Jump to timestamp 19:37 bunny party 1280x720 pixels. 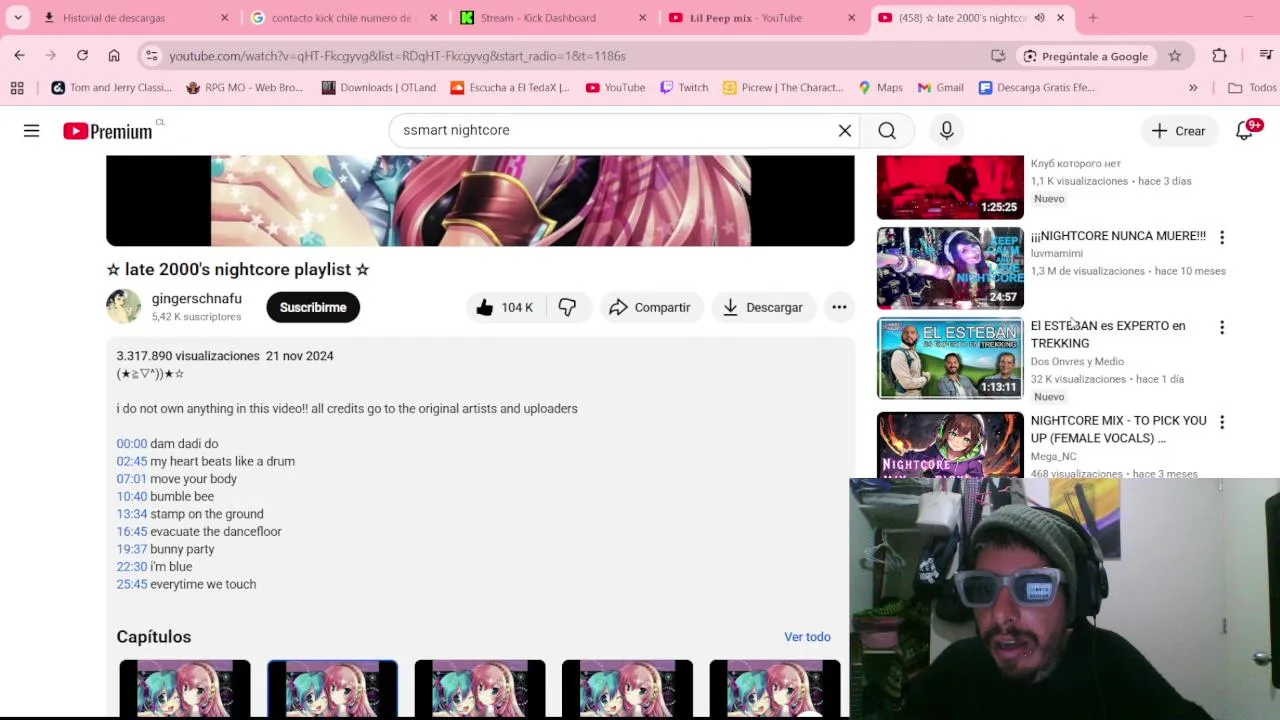click(x=131, y=549)
